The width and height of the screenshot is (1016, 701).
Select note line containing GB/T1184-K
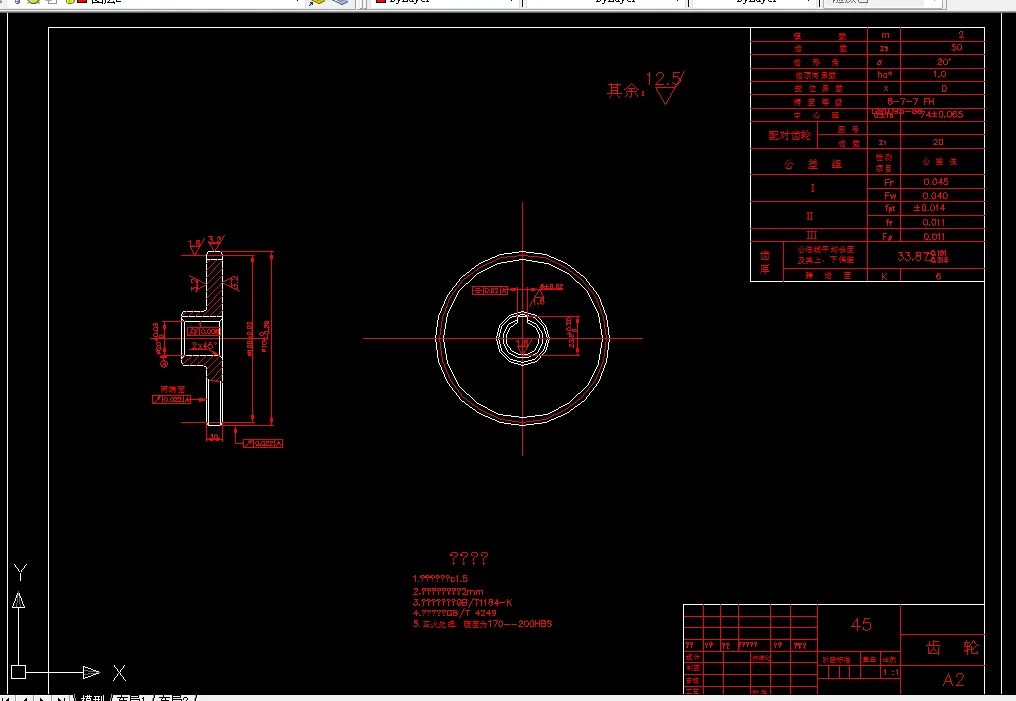tap(462, 603)
